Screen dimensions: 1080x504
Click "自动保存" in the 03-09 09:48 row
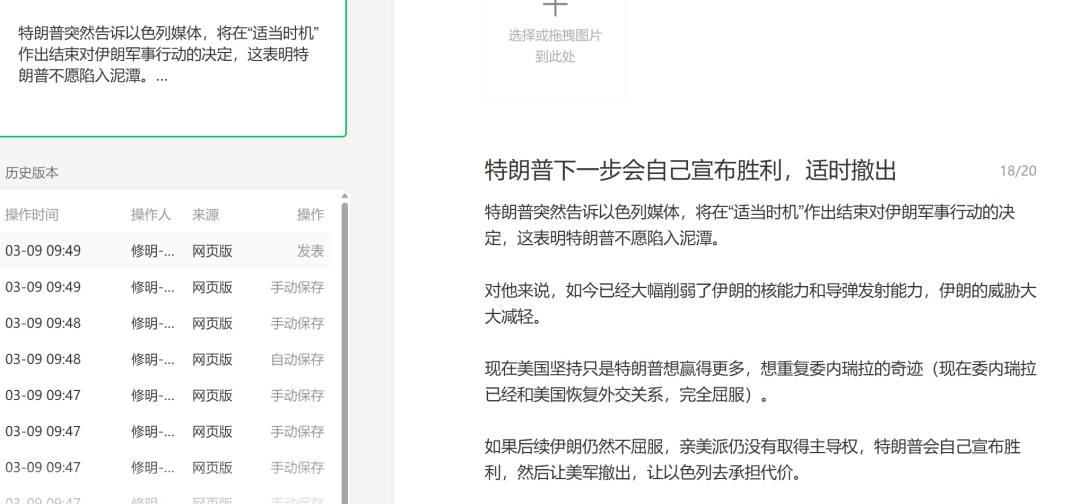pyautogui.click(x=297, y=359)
